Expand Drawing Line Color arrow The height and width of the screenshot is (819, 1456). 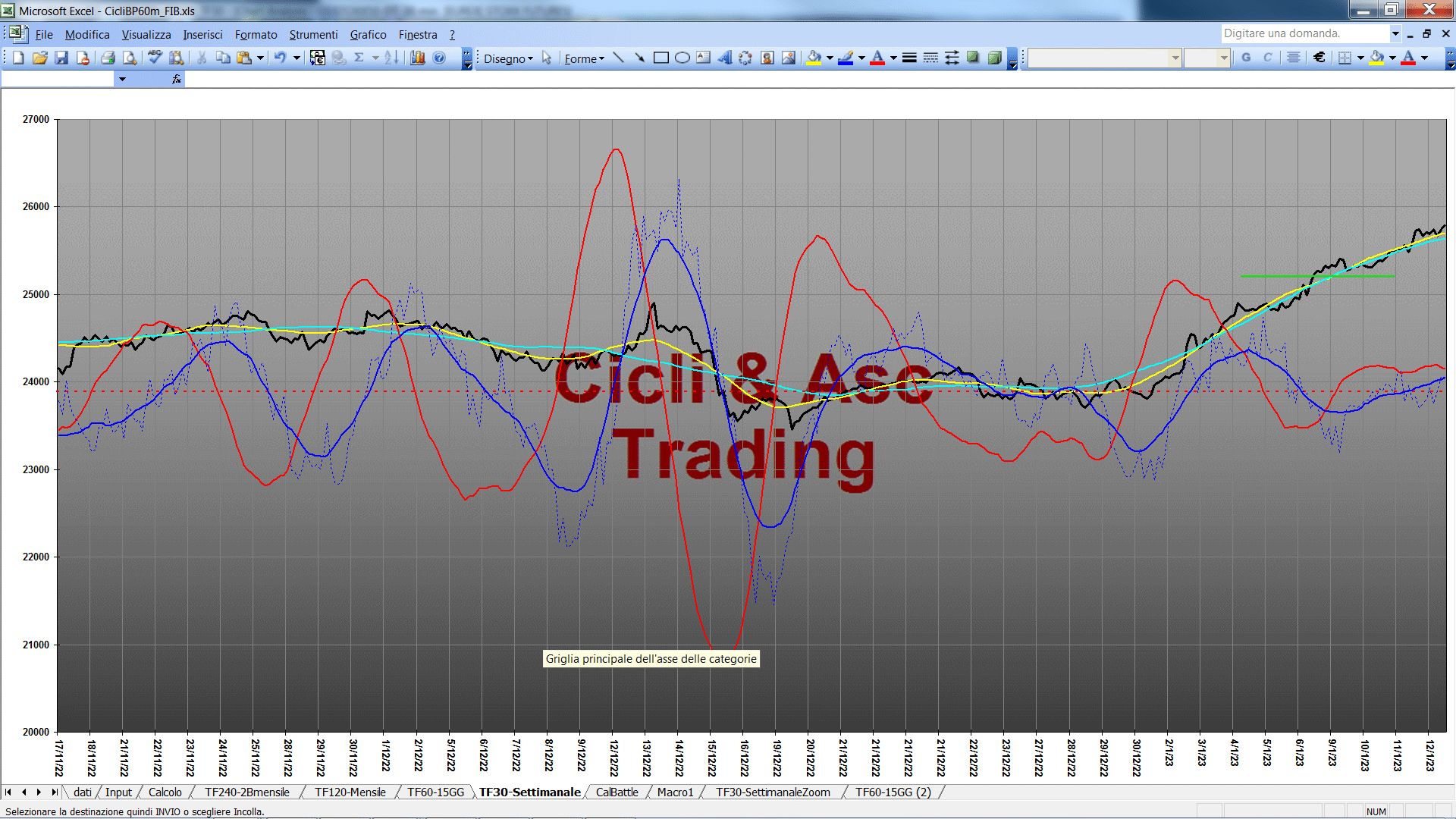click(x=861, y=58)
